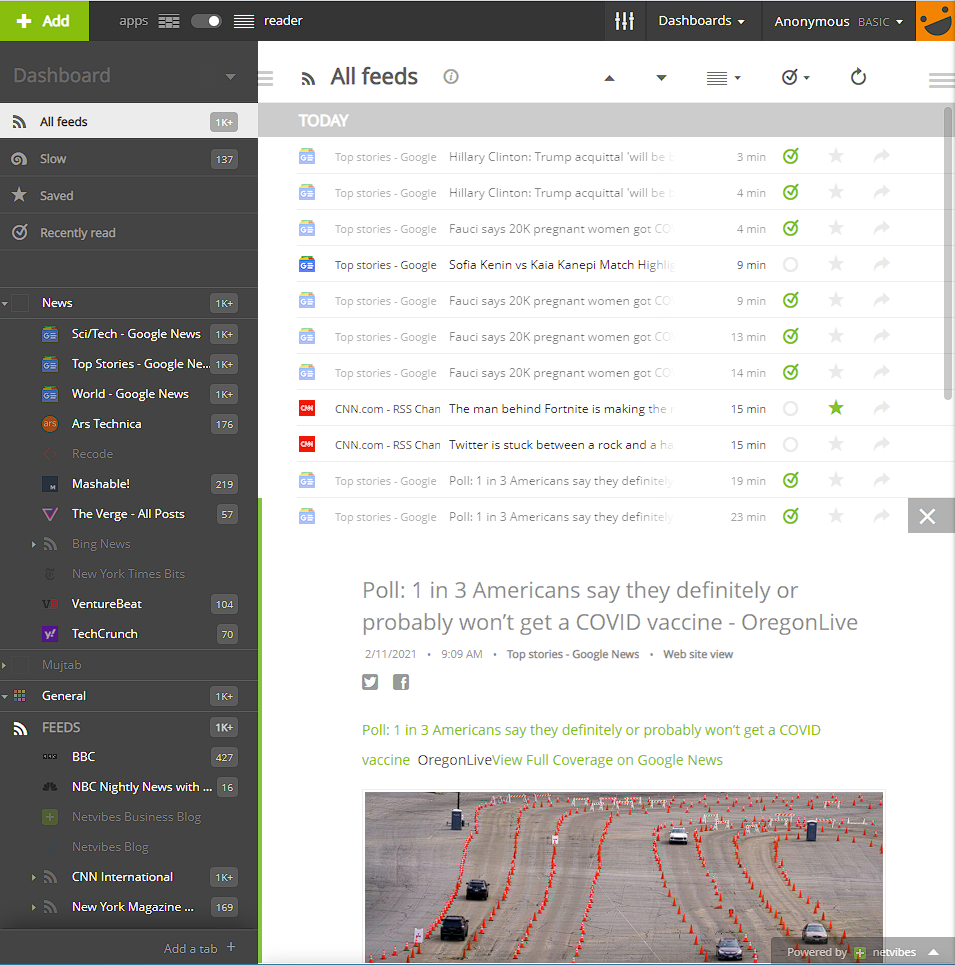Open the right-side panel menu icon
This screenshot has height=965, width=955.
(941, 80)
